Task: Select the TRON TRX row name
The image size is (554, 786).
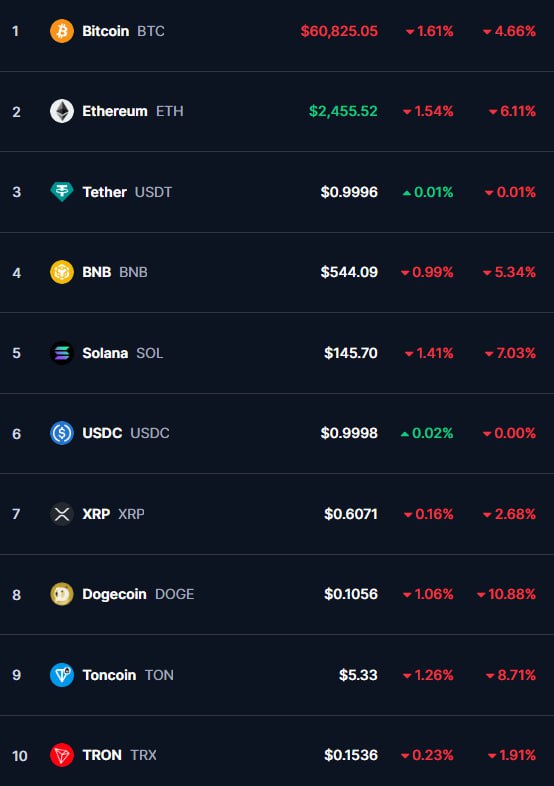Action: [119, 755]
